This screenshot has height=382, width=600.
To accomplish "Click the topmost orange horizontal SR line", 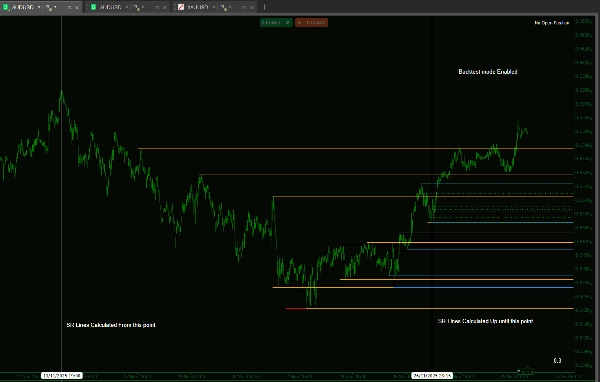I will click(x=356, y=149).
